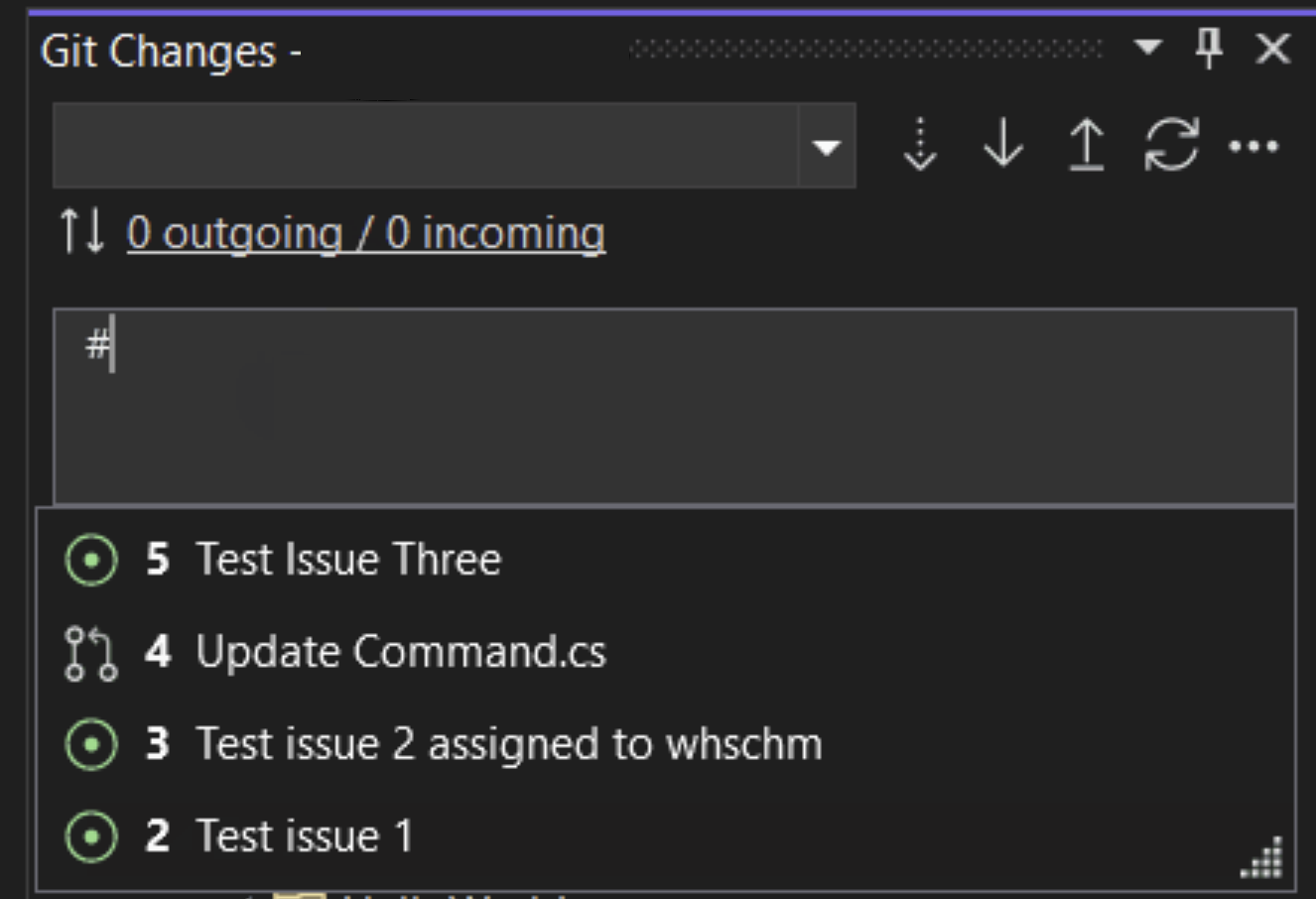
Task: Close the Git Changes panel
Action: [x=1272, y=48]
